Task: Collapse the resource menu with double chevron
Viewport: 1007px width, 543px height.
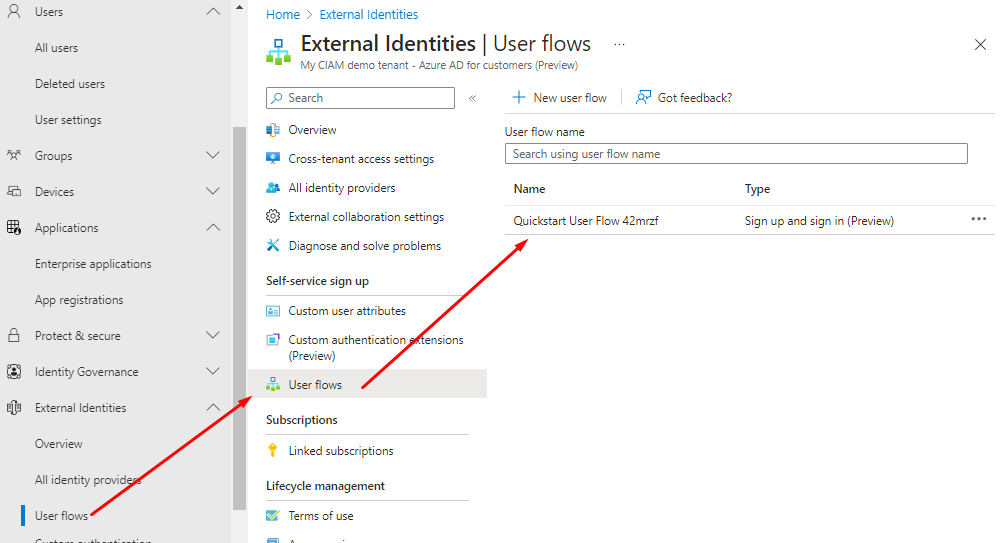Action: pyautogui.click(x=472, y=98)
